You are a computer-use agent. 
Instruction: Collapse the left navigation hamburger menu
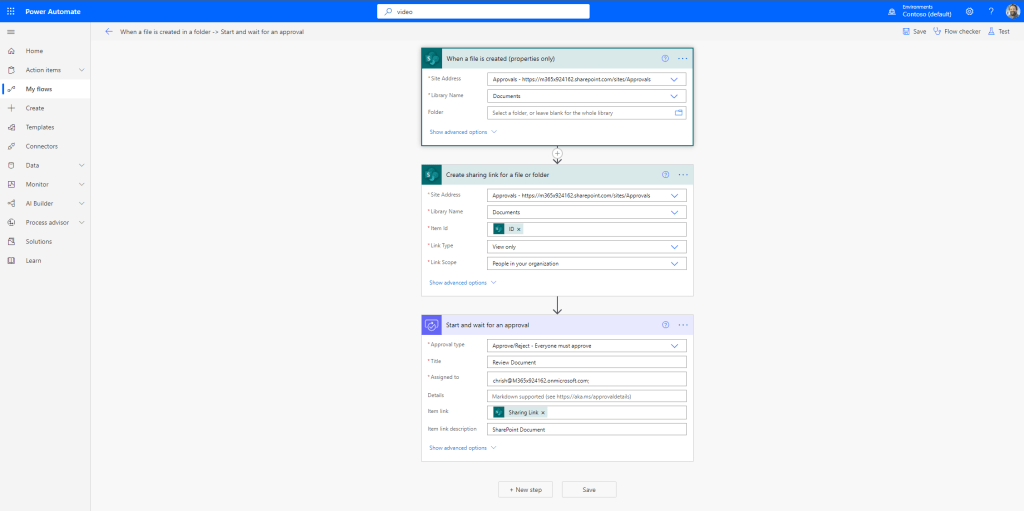[x=11, y=32]
